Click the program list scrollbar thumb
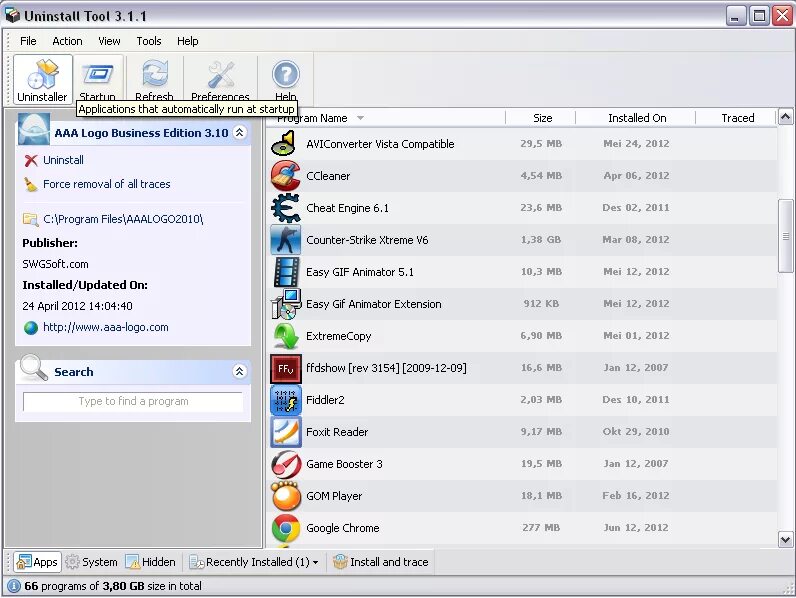796x598 pixels. (785, 236)
